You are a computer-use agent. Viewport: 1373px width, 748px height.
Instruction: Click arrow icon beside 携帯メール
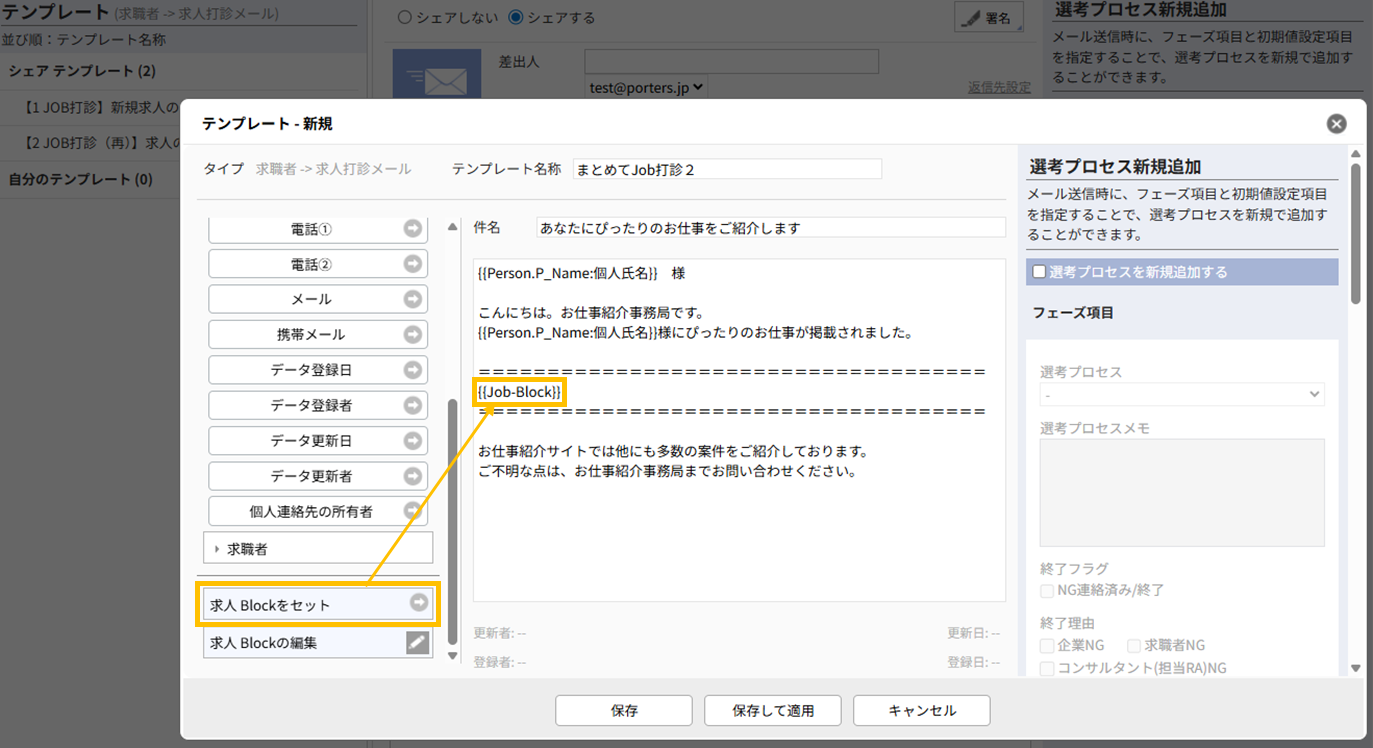pos(413,334)
